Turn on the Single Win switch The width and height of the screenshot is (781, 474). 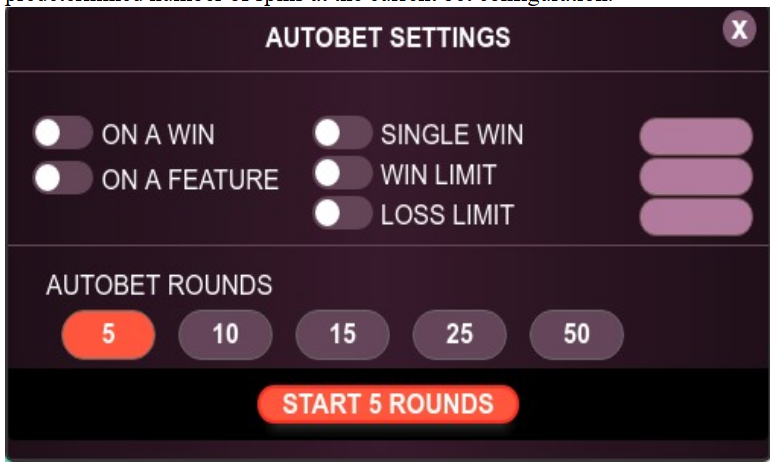[x=342, y=133]
